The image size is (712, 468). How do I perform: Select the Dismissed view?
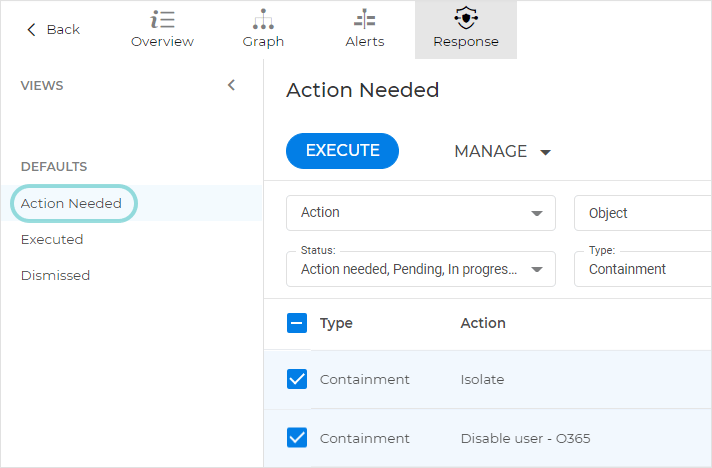55,275
